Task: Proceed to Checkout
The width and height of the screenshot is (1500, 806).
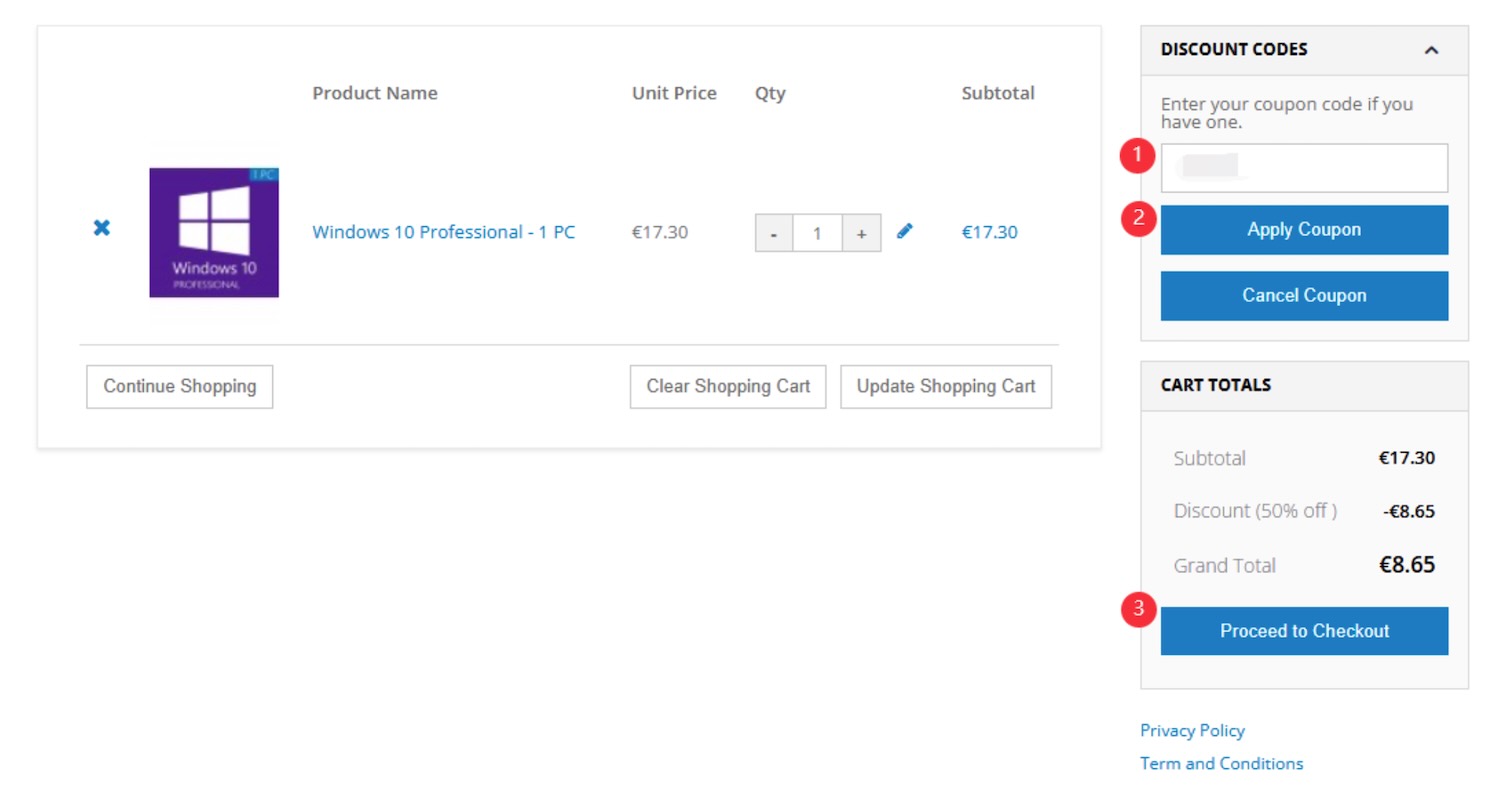Action: [1304, 631]
